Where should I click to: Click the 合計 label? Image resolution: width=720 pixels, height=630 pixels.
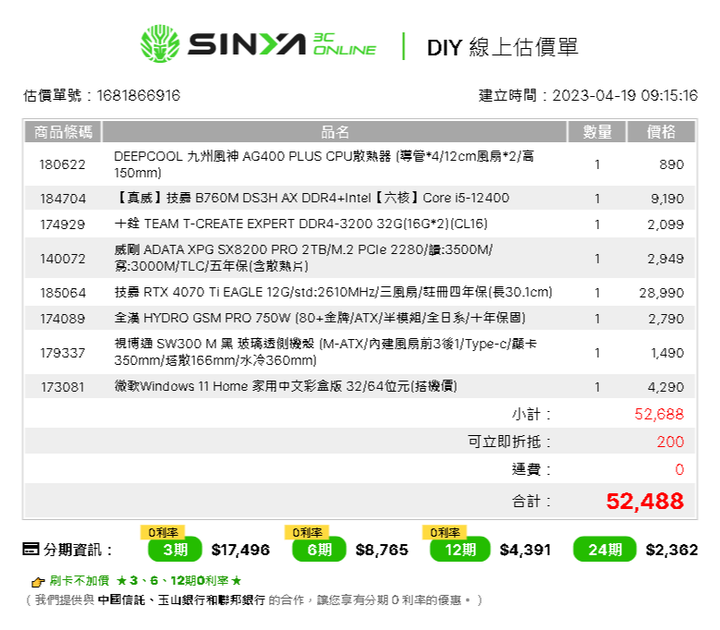click(x=531, y=501)
